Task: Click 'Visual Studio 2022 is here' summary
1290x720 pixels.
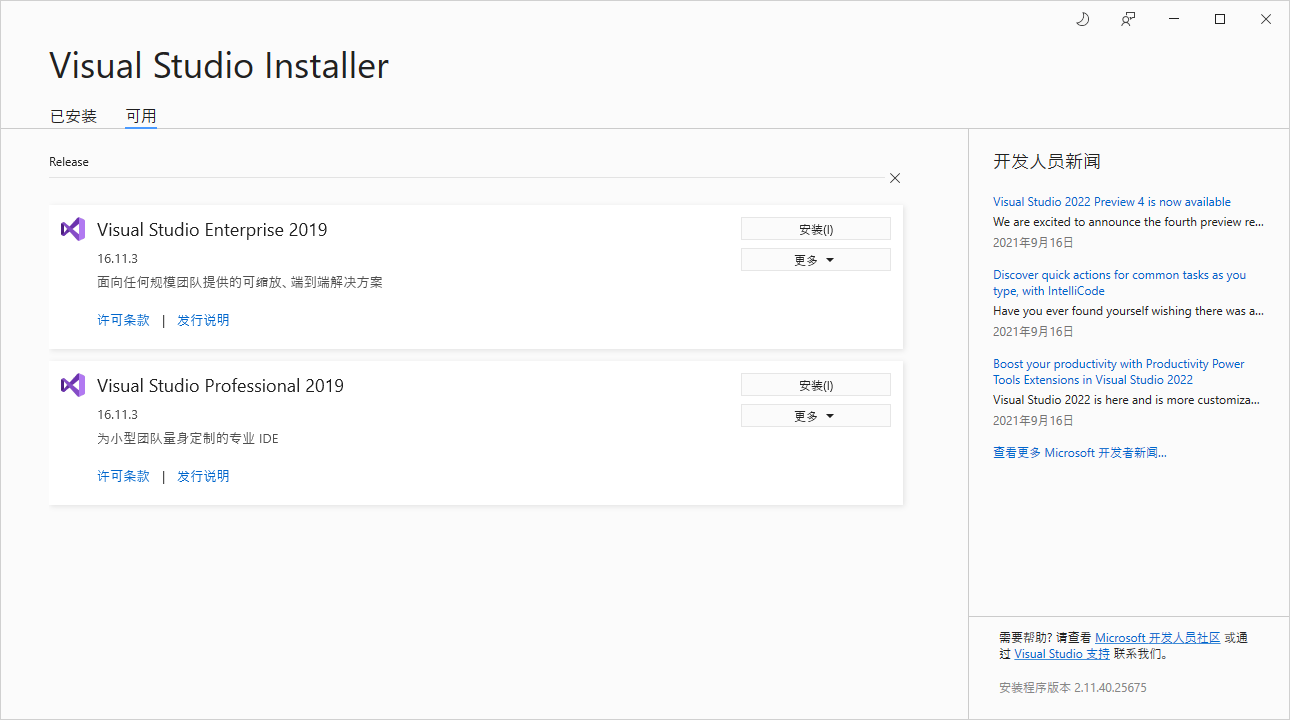Action: [x=1127, y=400]
